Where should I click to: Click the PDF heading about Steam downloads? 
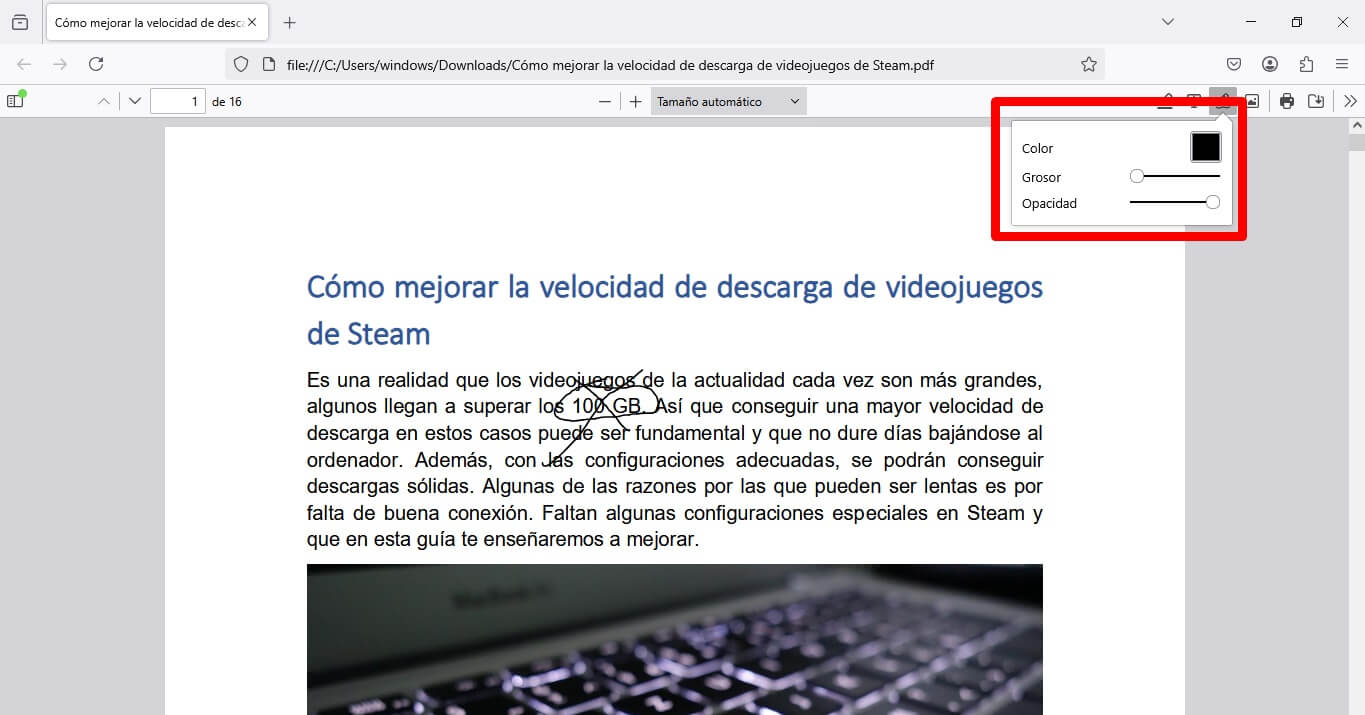675,310
